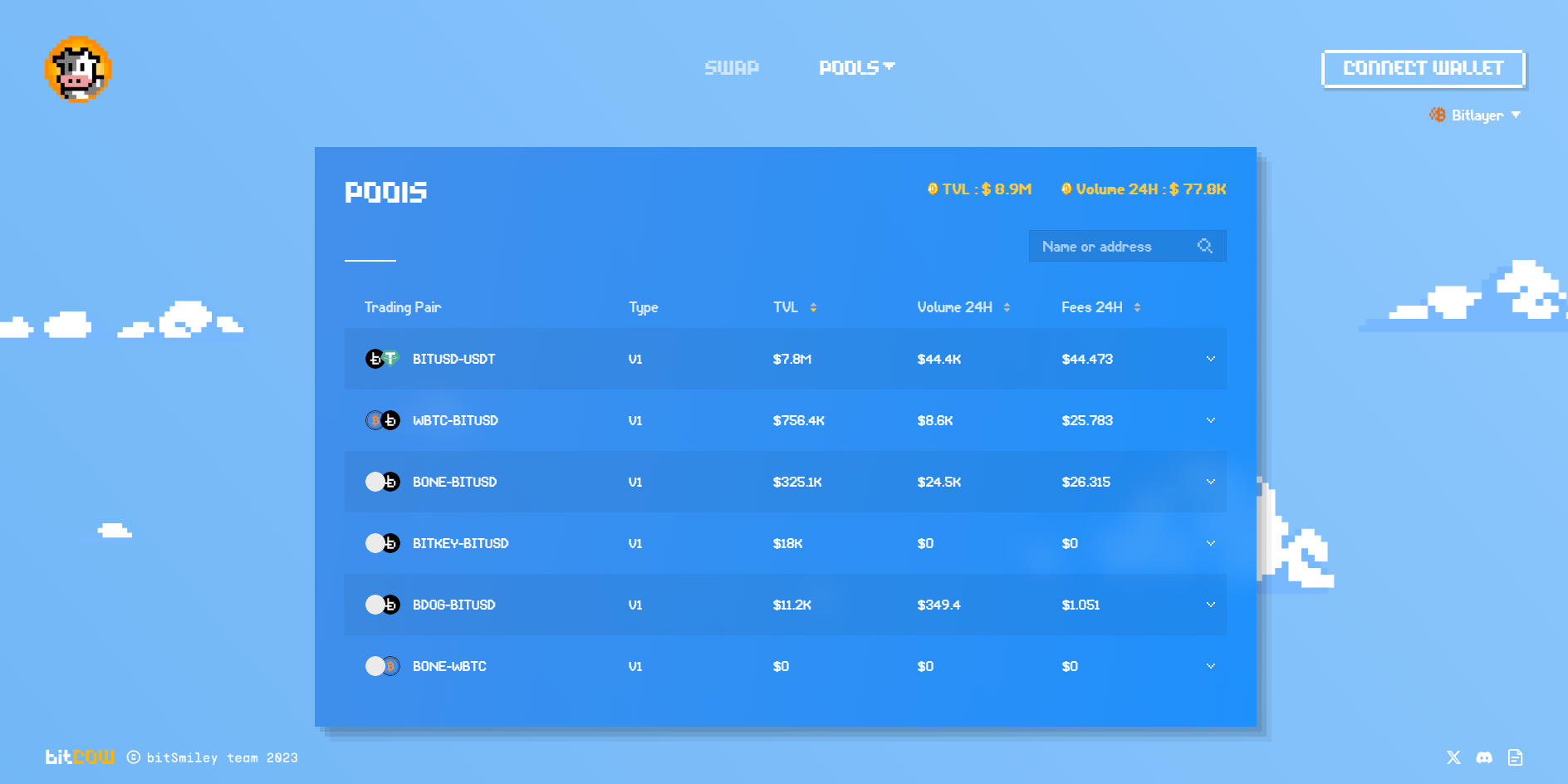The image size is (1568, 784).
Task: Expand the BONE-WBTC pool row chevron
Action: point(1211,666)
